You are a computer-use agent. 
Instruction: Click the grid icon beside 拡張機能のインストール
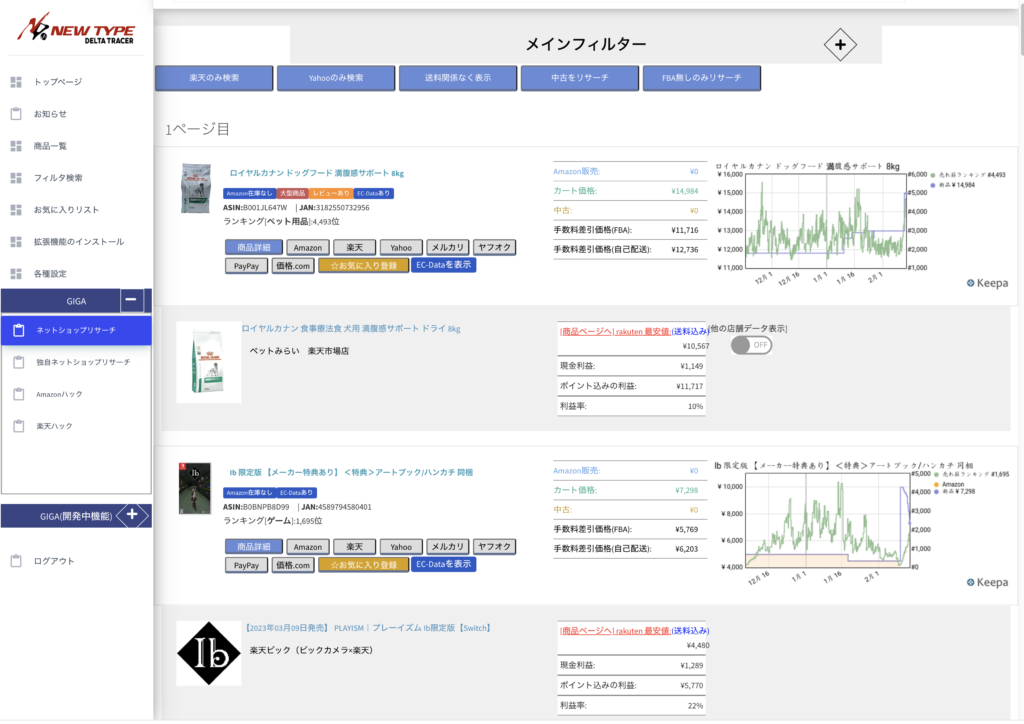tap(16, 242)
